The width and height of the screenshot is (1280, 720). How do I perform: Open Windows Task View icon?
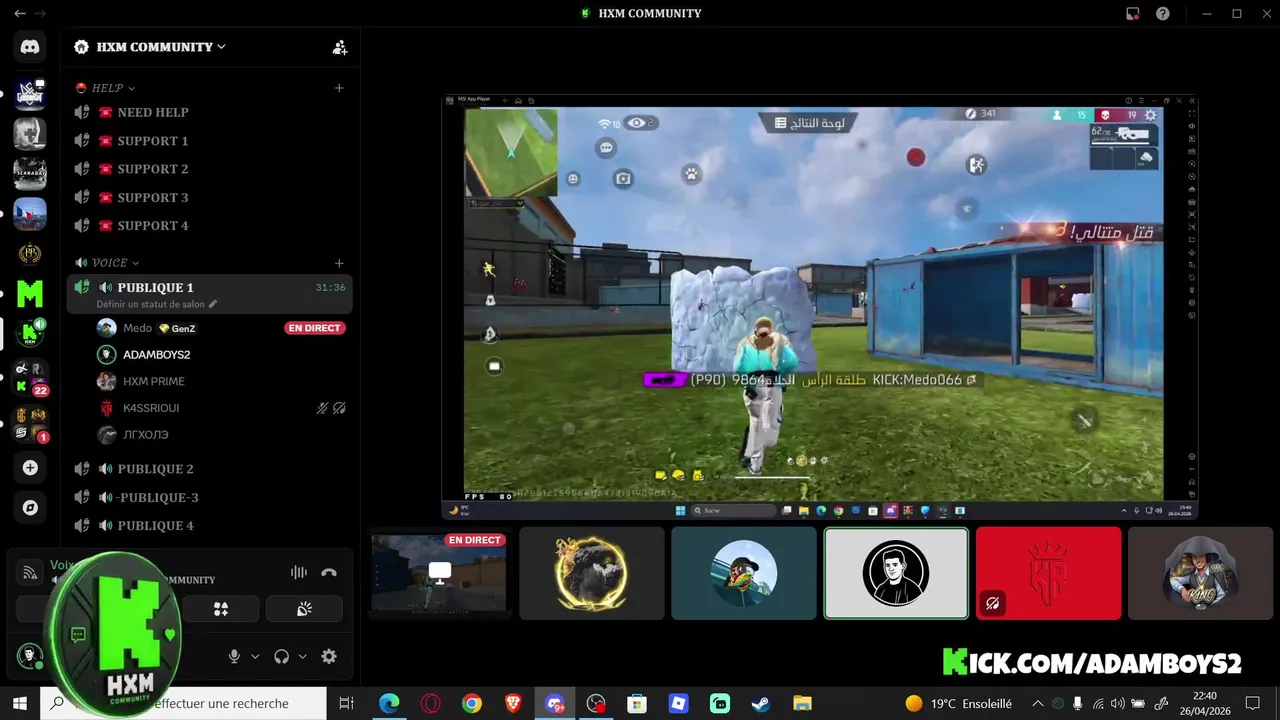(x=346, y=704)
